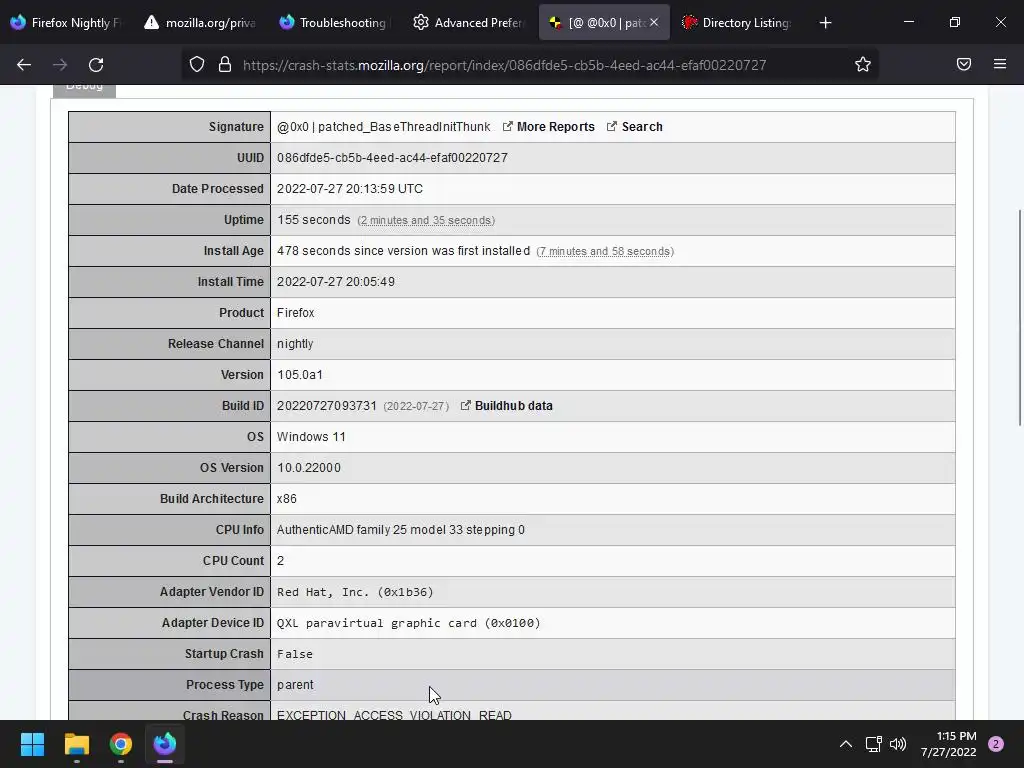This screenshot has height=768, width=1024.
Task: Click Startup Crash 'False' value
Action: (295, 654)
